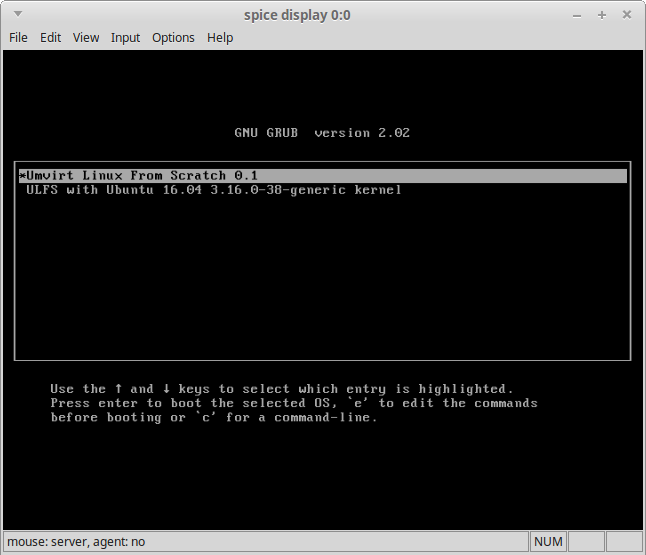
Task: Open the Help menu
Action: [220, 37]
